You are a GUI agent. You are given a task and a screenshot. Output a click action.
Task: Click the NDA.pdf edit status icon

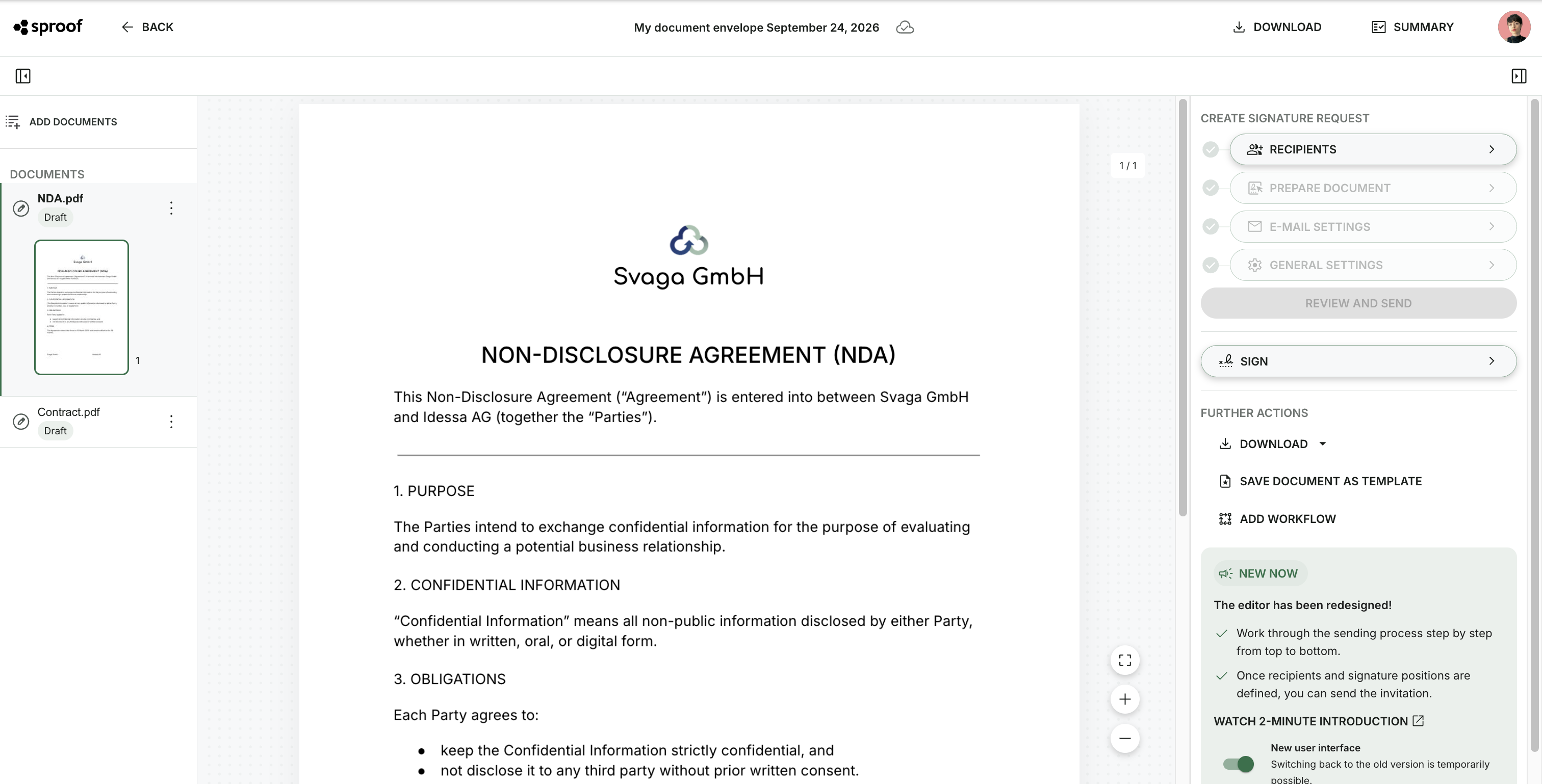(x=21, y=208)
